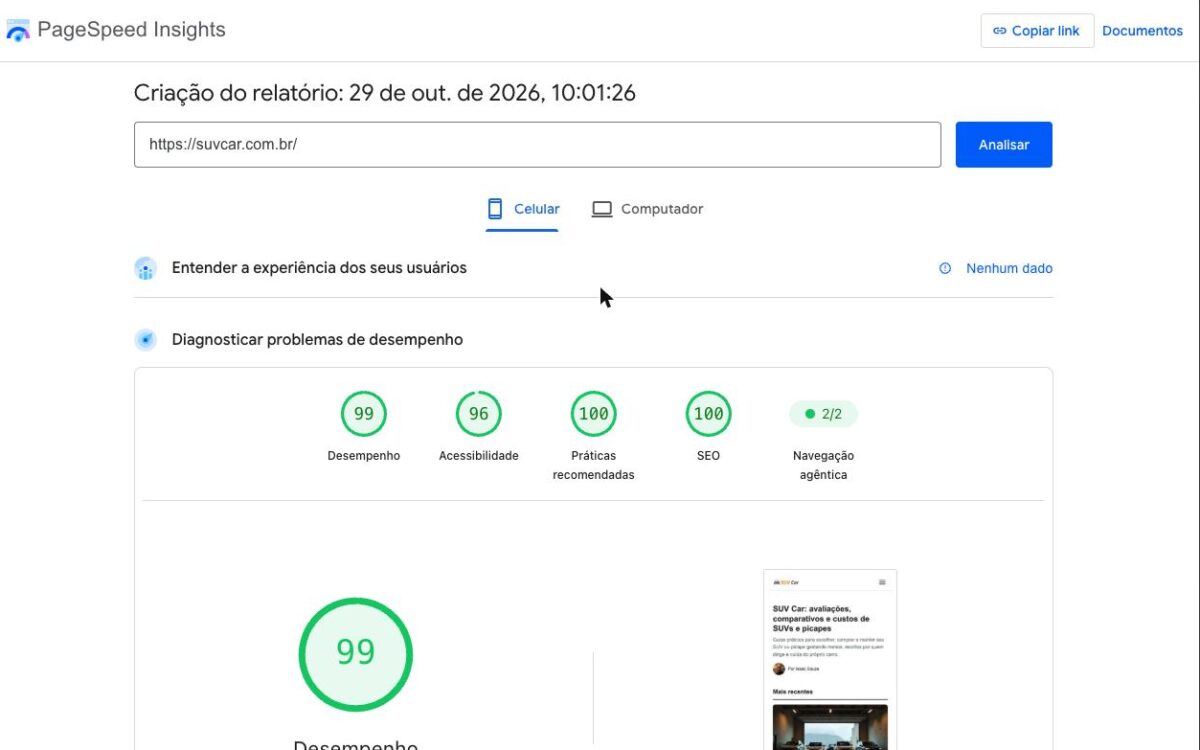Jump to the Acessibilidade 96 score gauge
This screenshot has height=750, width=1200.
click(x=479, y=414)
